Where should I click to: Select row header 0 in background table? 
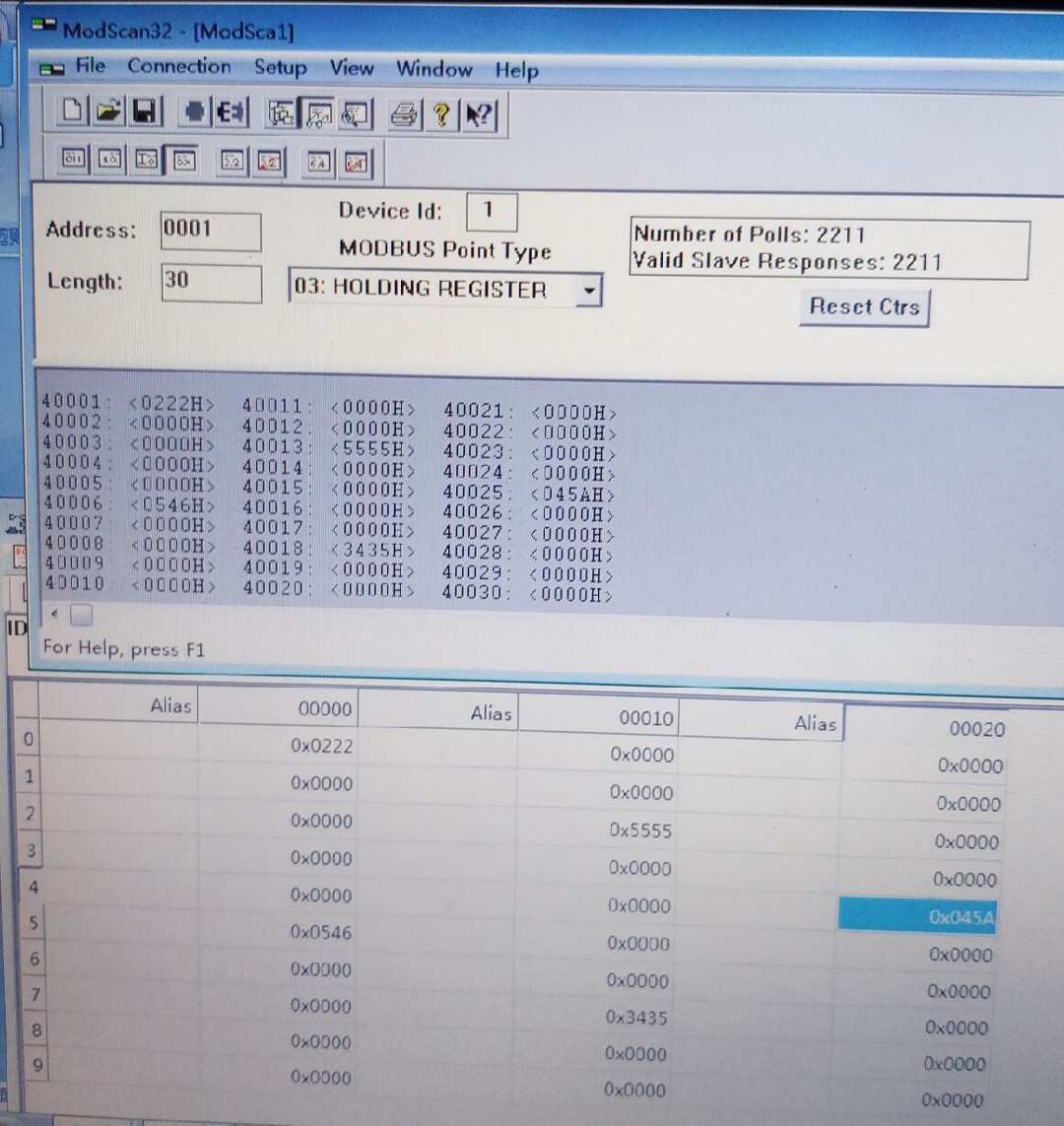[28, 738]
